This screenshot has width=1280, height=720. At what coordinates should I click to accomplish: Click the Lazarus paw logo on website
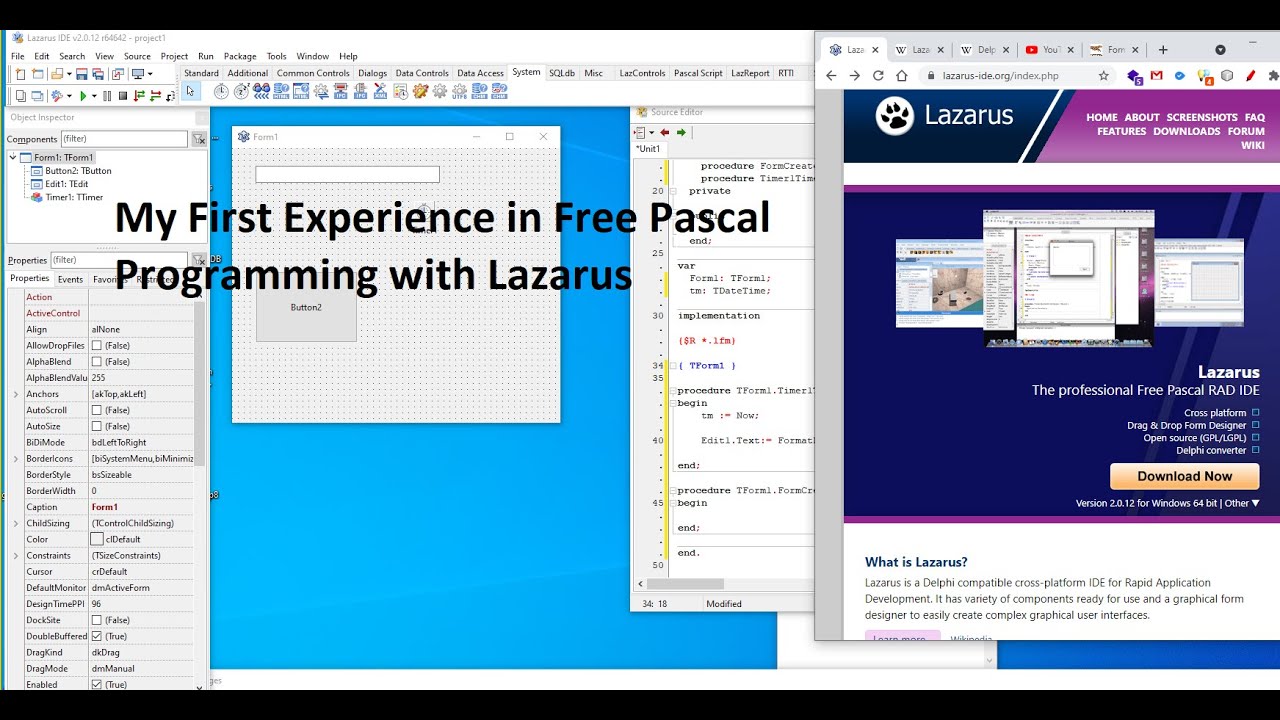(x=895, y=117)
